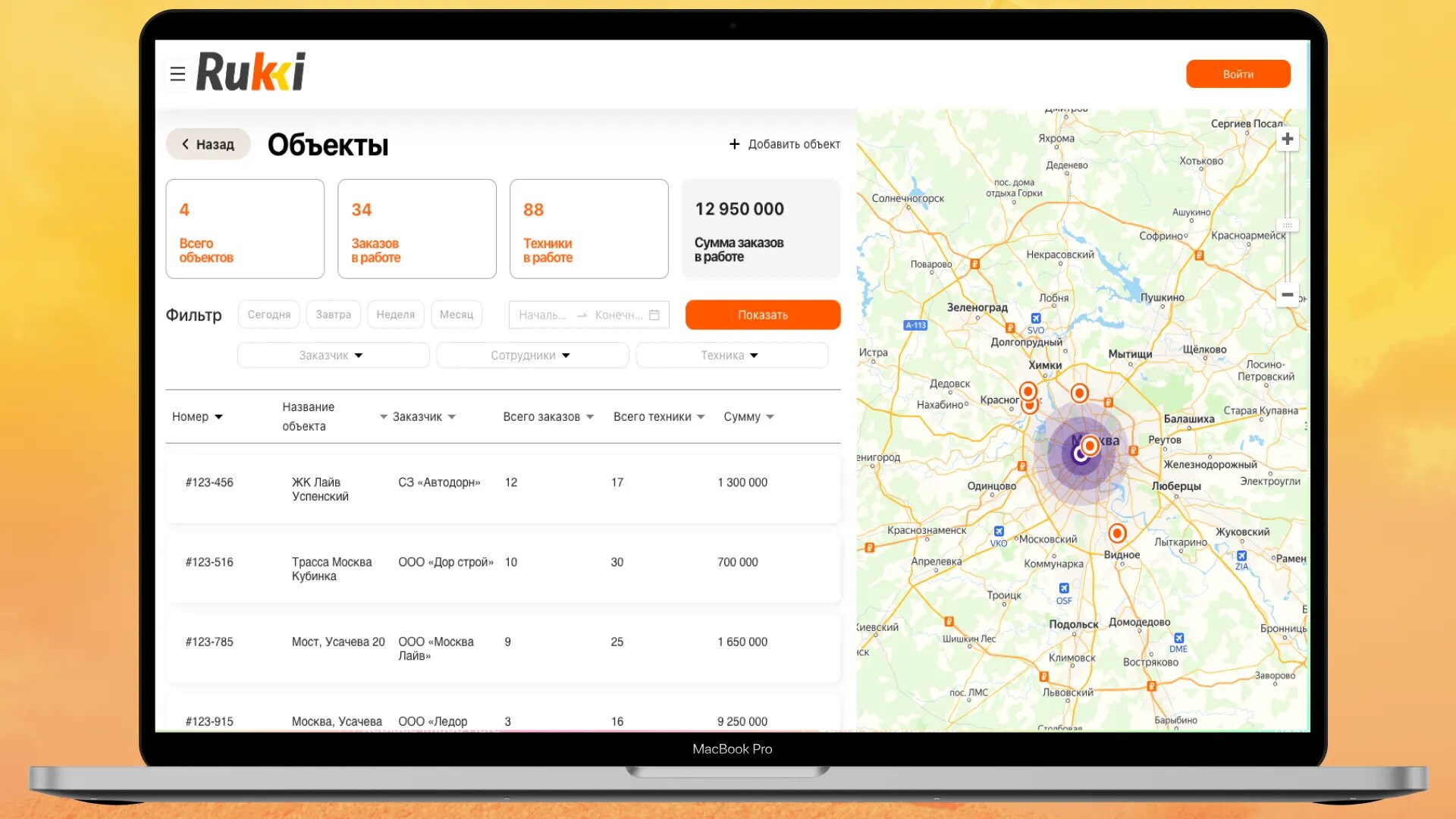This screenshot has width=1456, height=819.
Task: Toggle the Сегодня filter chip
Action: [x=268, y=314]
